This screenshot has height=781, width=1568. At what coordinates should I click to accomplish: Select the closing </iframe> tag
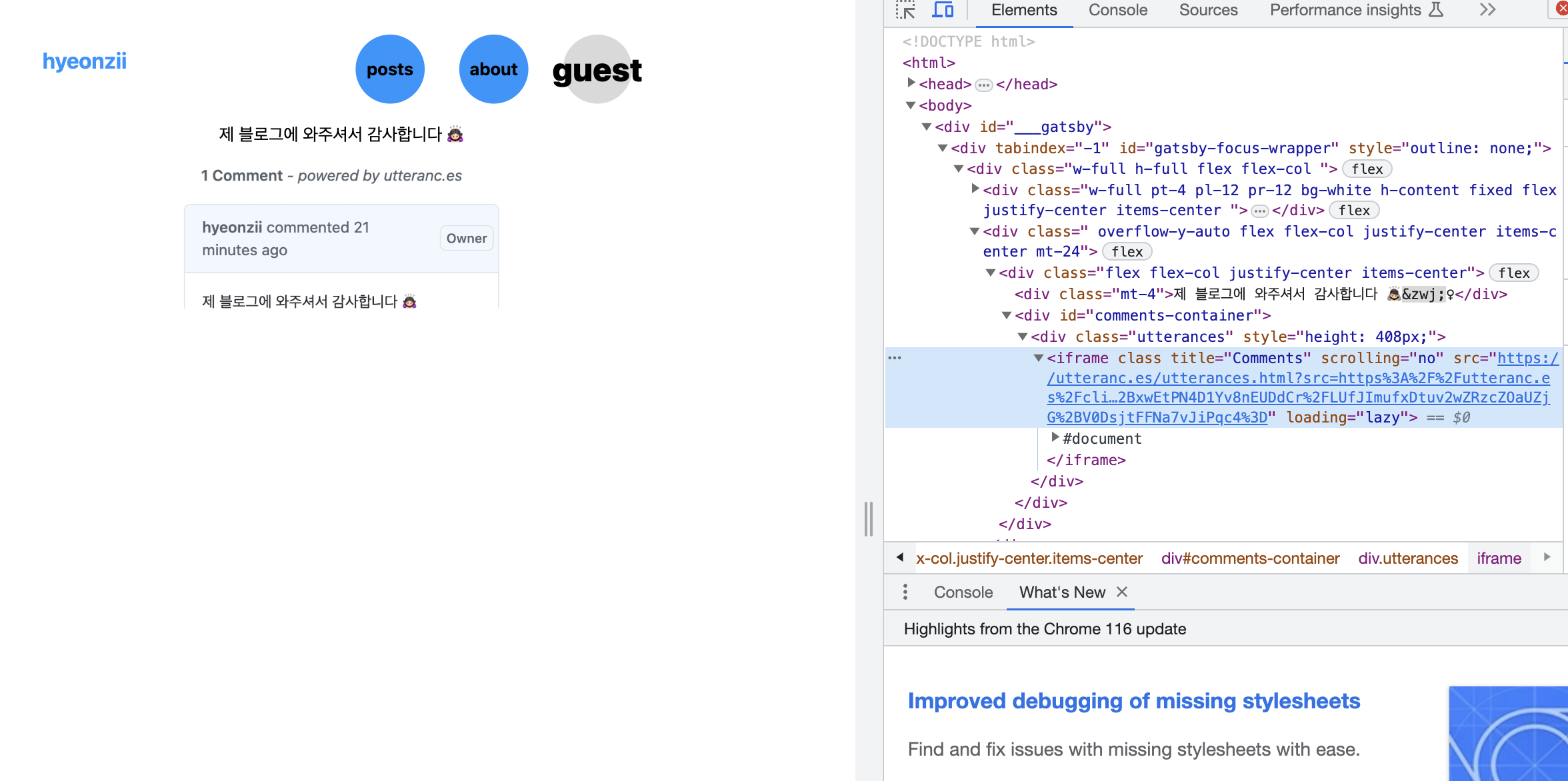1086,460
